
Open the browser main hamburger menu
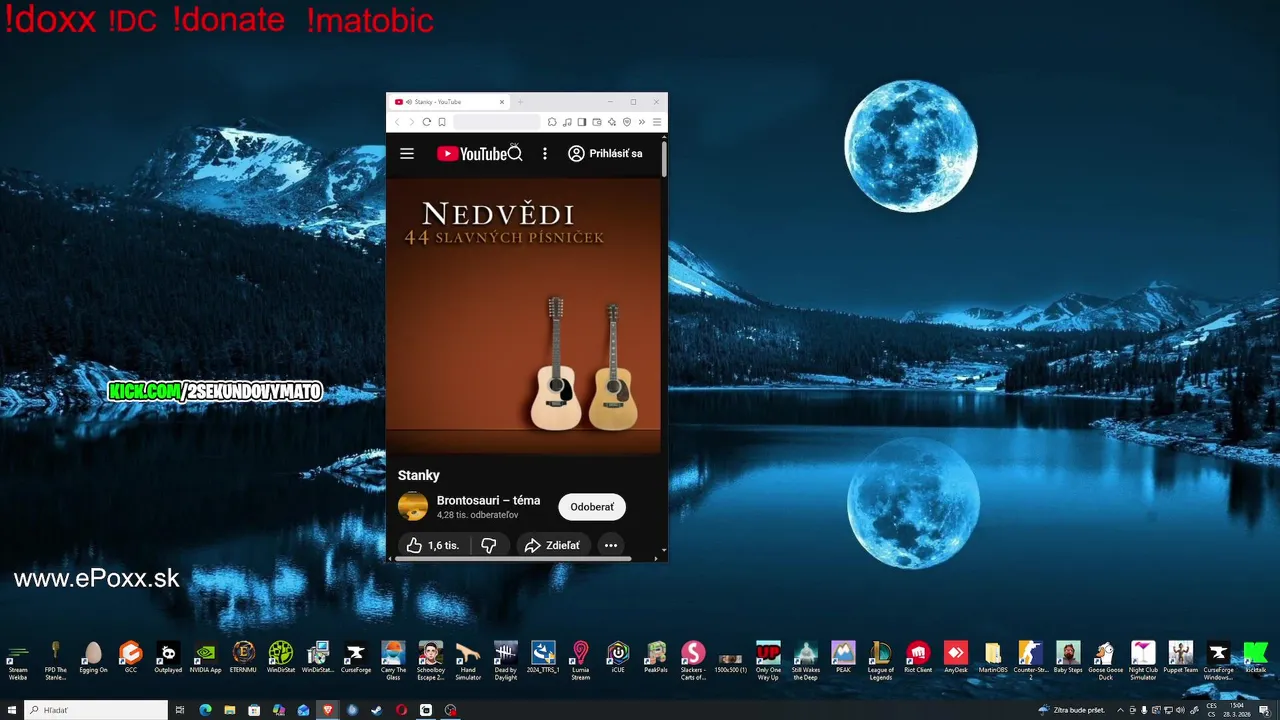(657, 122)
